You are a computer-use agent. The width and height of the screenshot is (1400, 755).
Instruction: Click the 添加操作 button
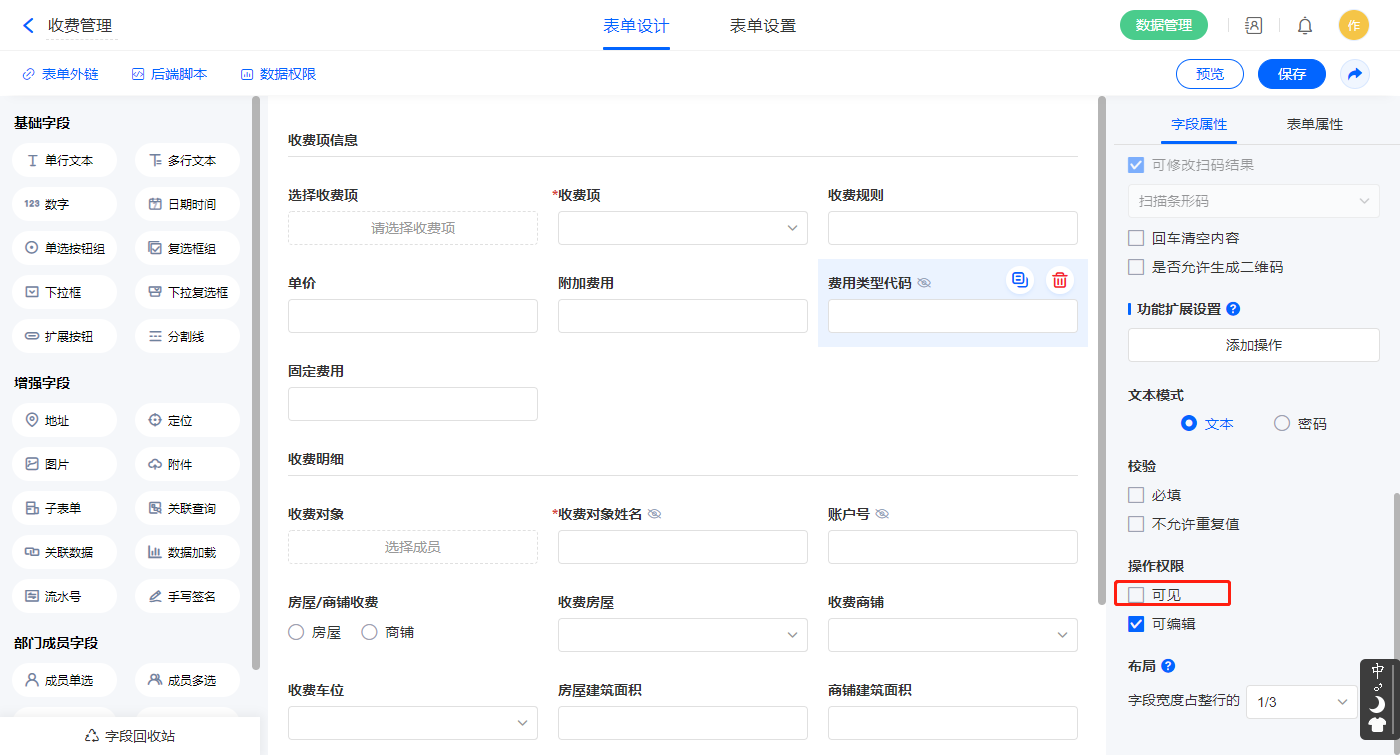1253,345
